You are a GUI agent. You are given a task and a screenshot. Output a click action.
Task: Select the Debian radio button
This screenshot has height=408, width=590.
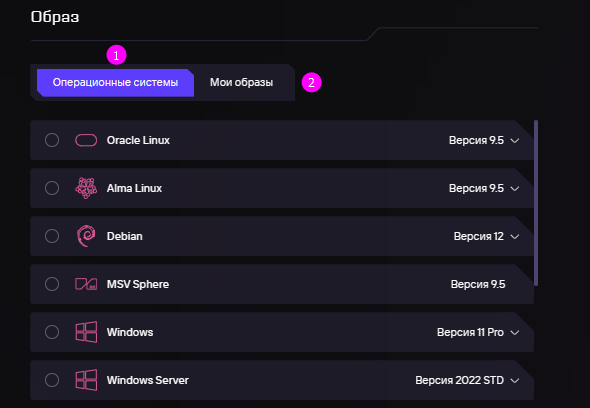tap(52, 236)
